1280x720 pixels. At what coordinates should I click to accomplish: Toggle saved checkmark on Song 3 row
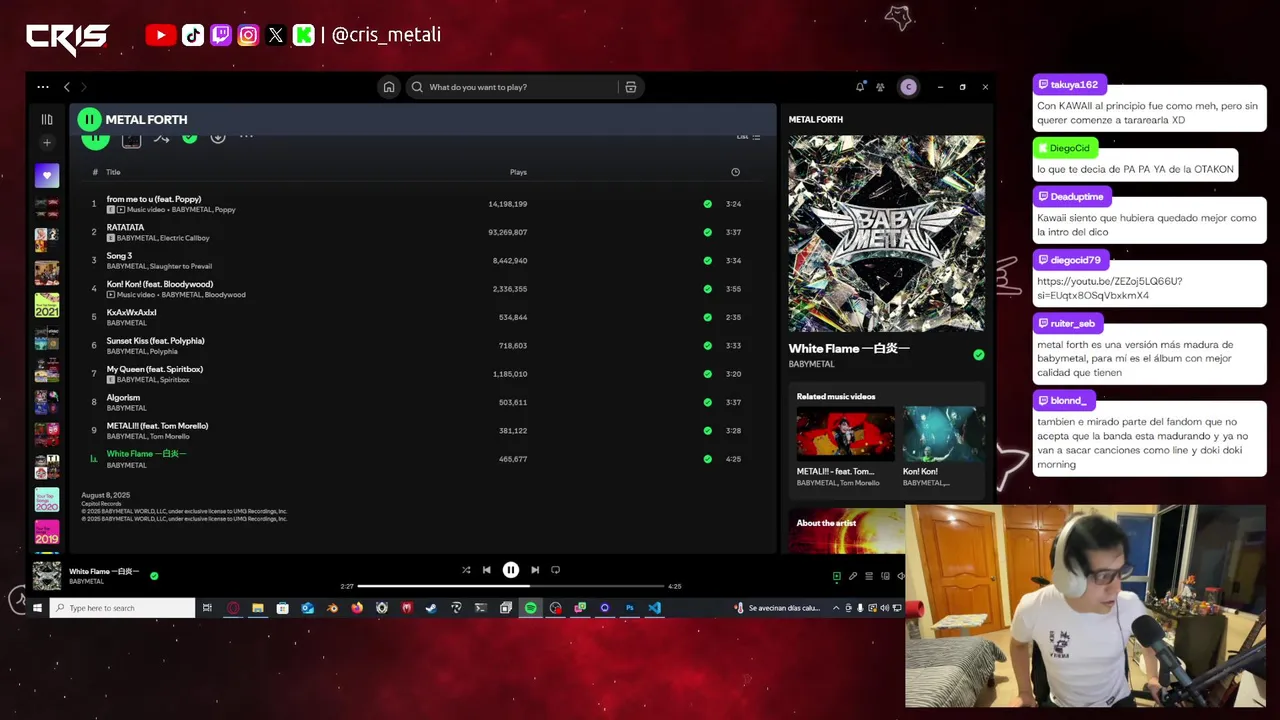(708, 261)
